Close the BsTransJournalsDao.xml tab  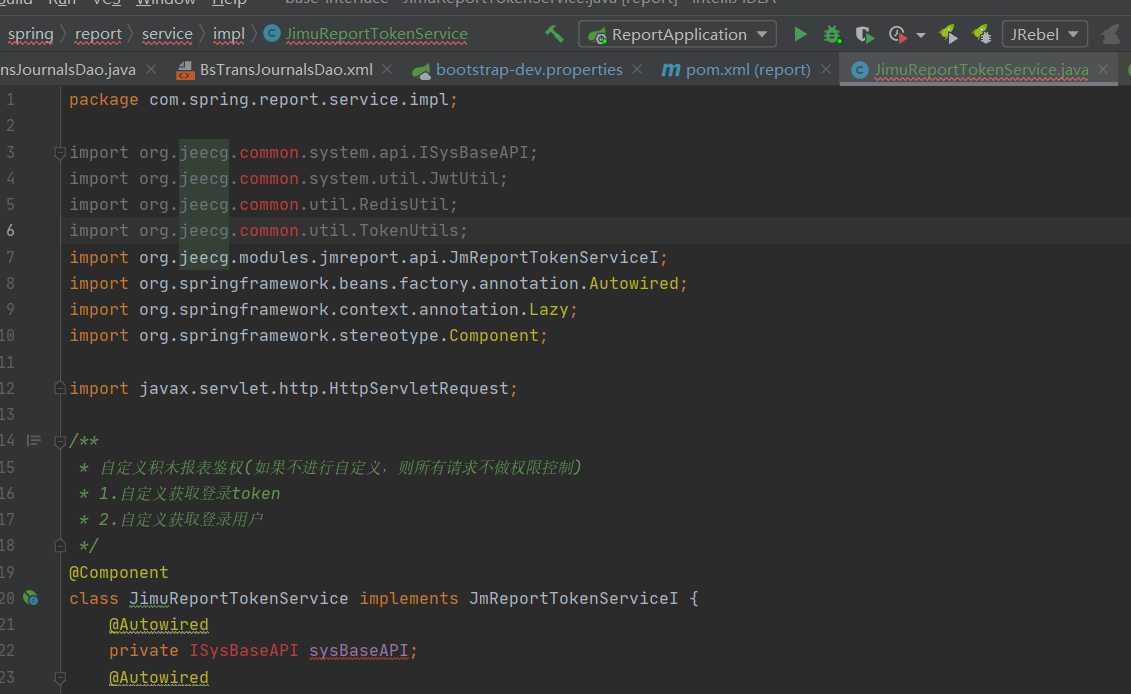[387, 69]
